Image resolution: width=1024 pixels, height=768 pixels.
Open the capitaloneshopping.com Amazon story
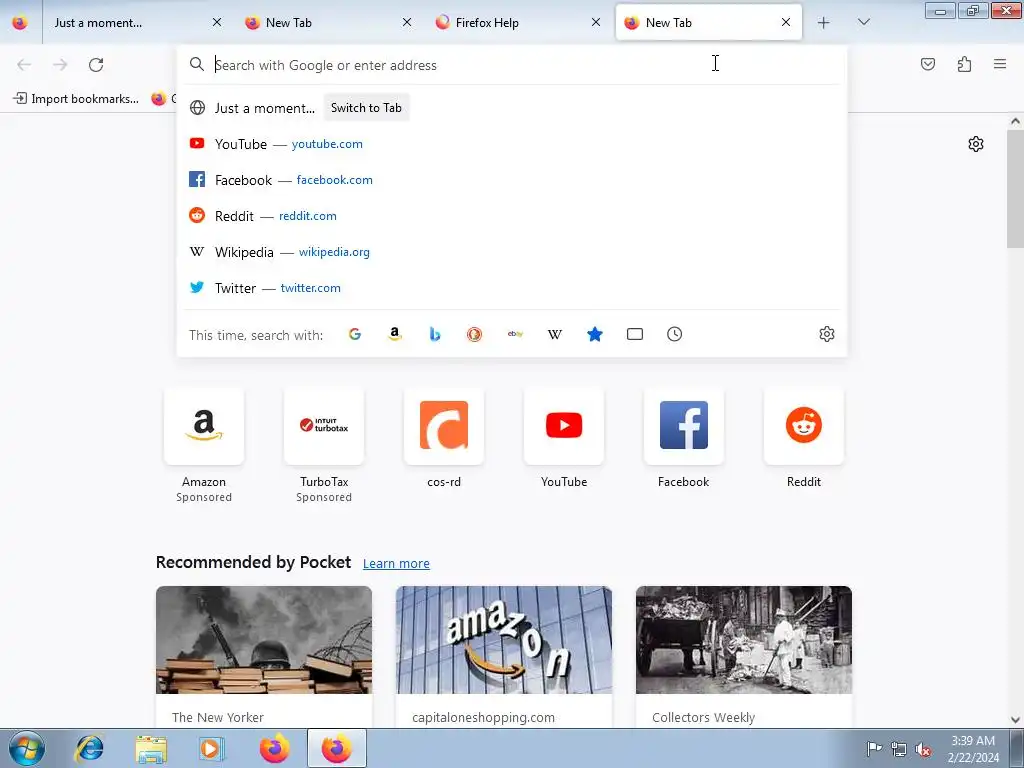(504, 656)
